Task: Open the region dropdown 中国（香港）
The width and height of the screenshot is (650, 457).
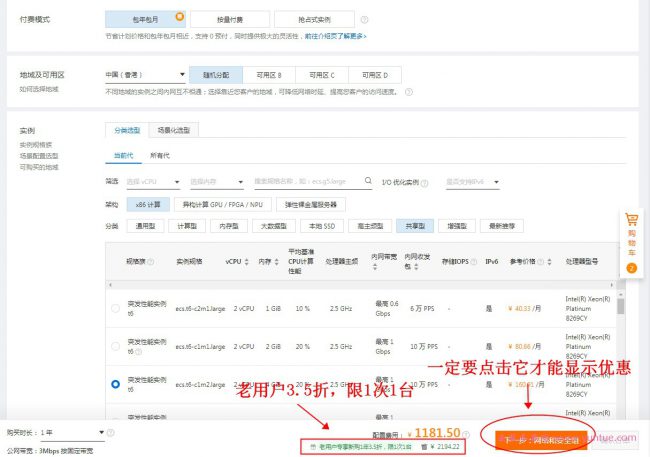Action: click(145, 75)
